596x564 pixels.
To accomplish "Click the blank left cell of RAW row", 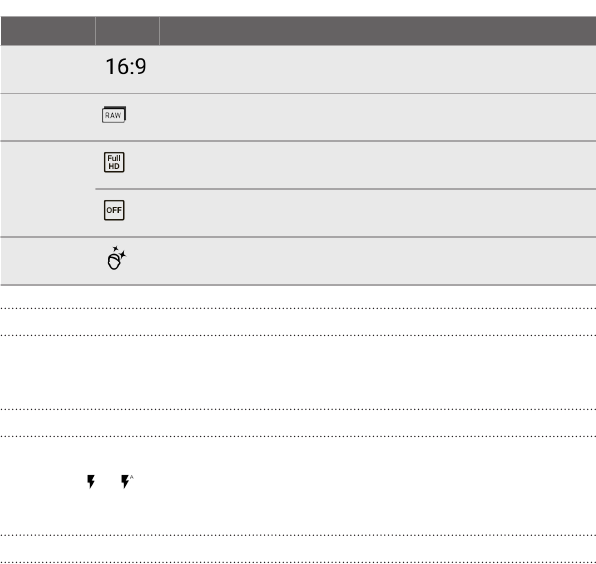I will click(x=48, y=117).
